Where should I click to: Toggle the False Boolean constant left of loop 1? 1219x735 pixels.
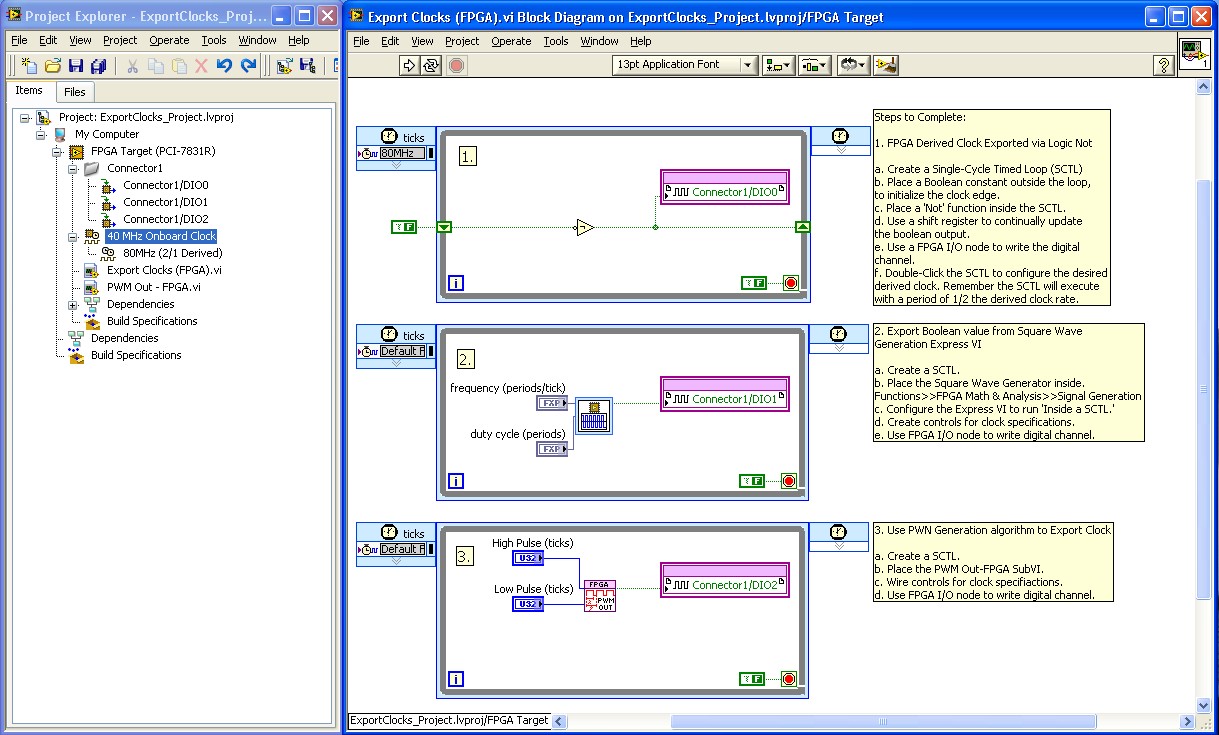pos(404,227)
